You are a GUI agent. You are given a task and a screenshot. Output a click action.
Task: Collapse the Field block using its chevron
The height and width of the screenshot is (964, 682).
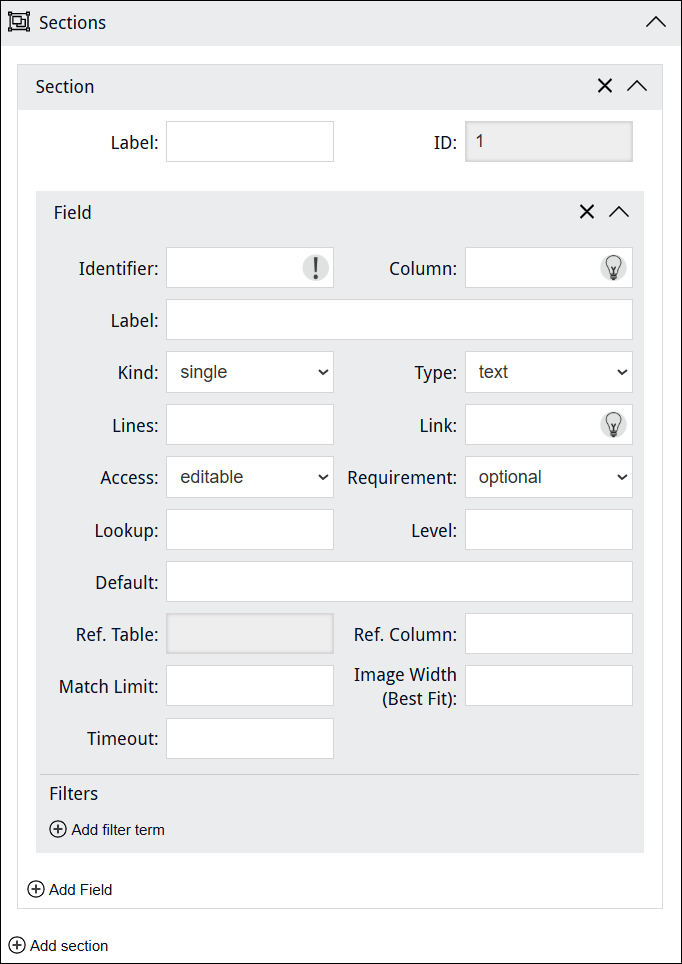pyautogui.click(x=619, y=212)
